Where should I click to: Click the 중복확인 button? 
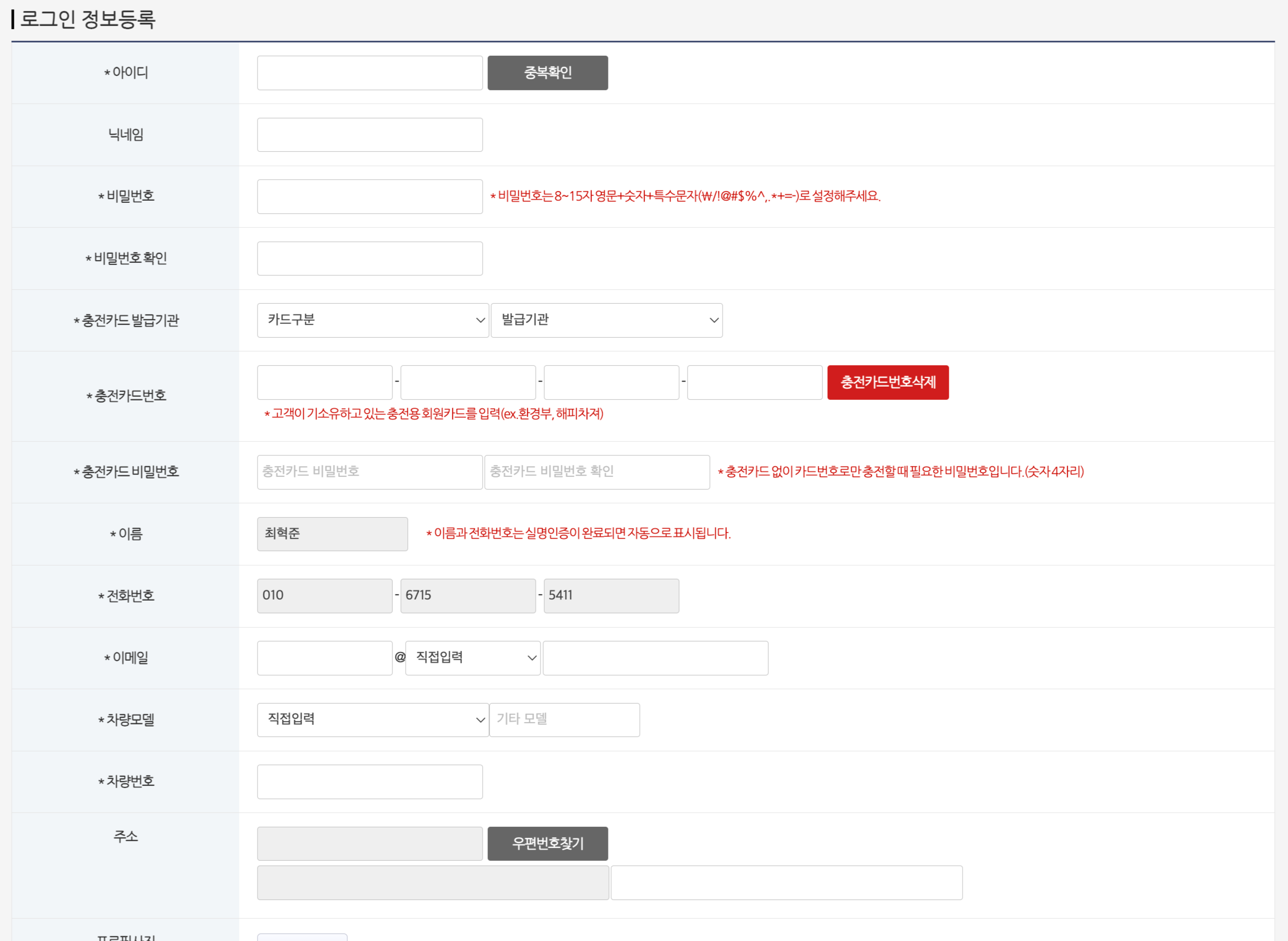pyautogui.click(x=547, y=73)
